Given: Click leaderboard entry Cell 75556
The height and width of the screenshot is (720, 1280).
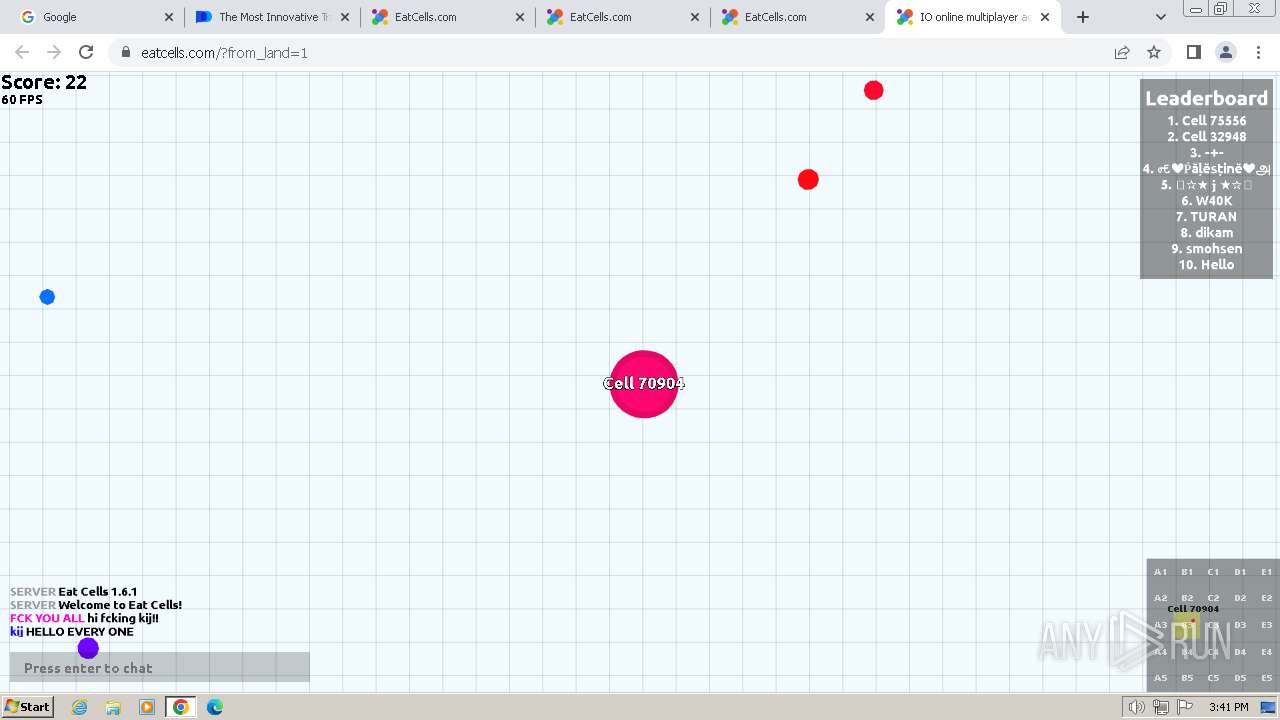Looking at the screenshot, I should [x=1206, y=120].
